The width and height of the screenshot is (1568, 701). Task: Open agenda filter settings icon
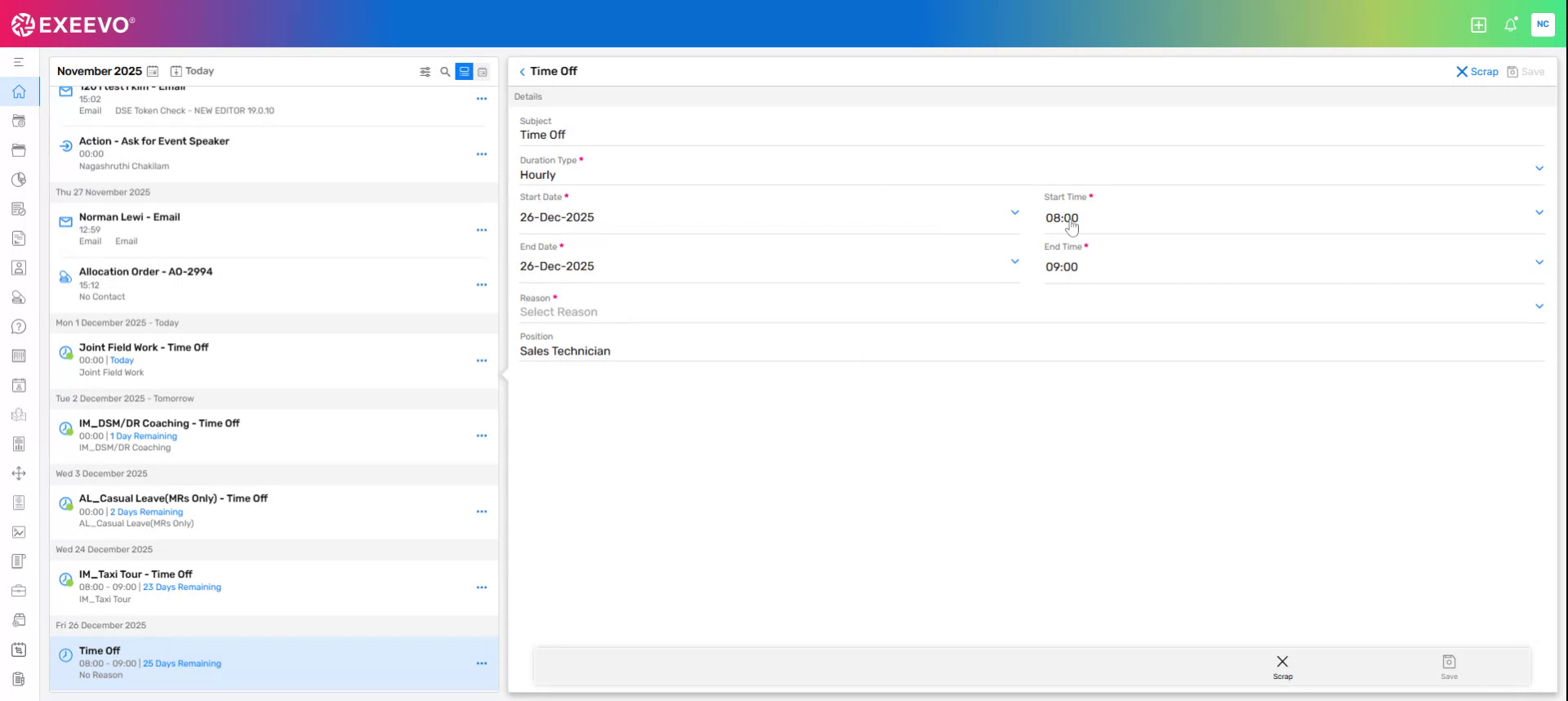click(425, 72)
